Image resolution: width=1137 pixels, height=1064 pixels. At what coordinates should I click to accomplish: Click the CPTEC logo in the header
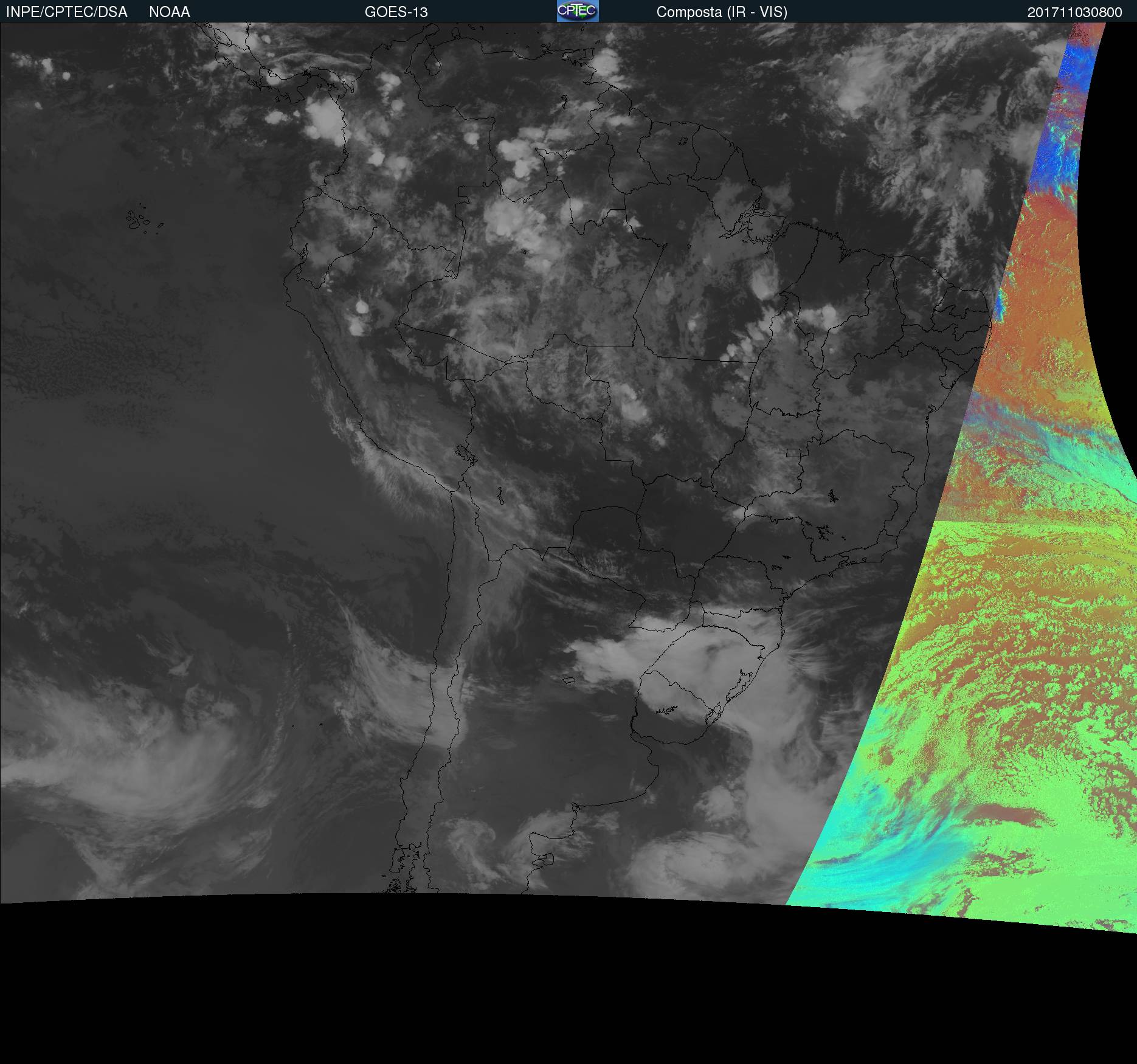click(578, 11)
